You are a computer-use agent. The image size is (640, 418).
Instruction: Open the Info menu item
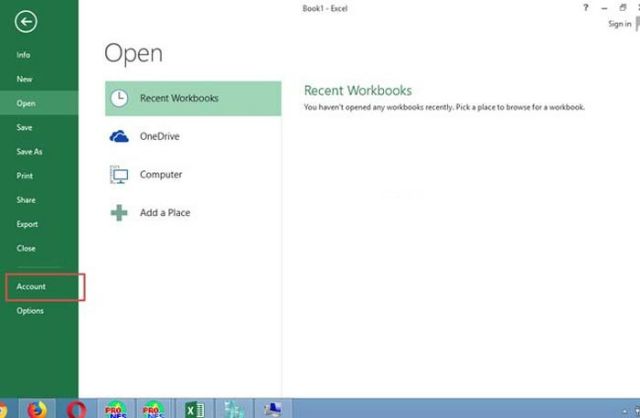click(23, 55)
